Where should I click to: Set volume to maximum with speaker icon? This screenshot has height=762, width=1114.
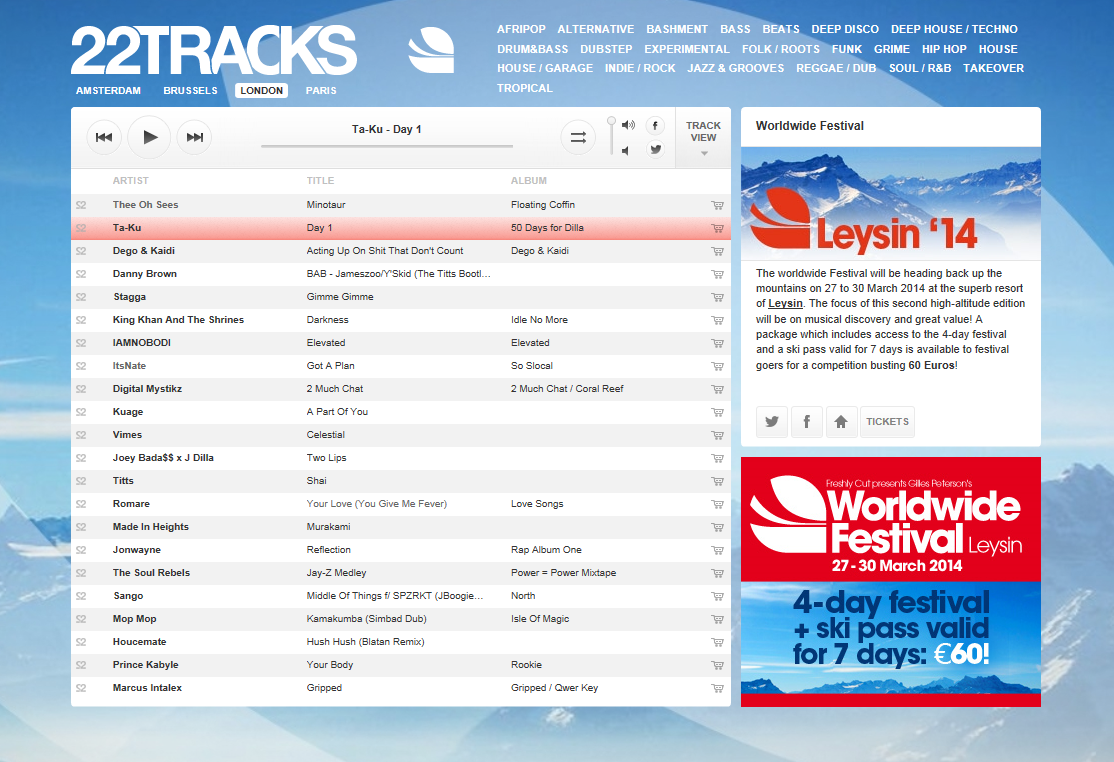[628, 125]
